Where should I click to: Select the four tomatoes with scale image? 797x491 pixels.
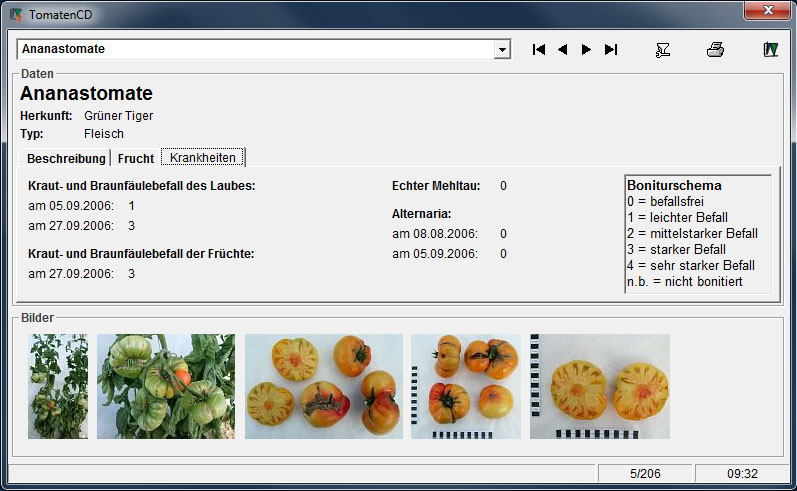[x=465, y=386]
